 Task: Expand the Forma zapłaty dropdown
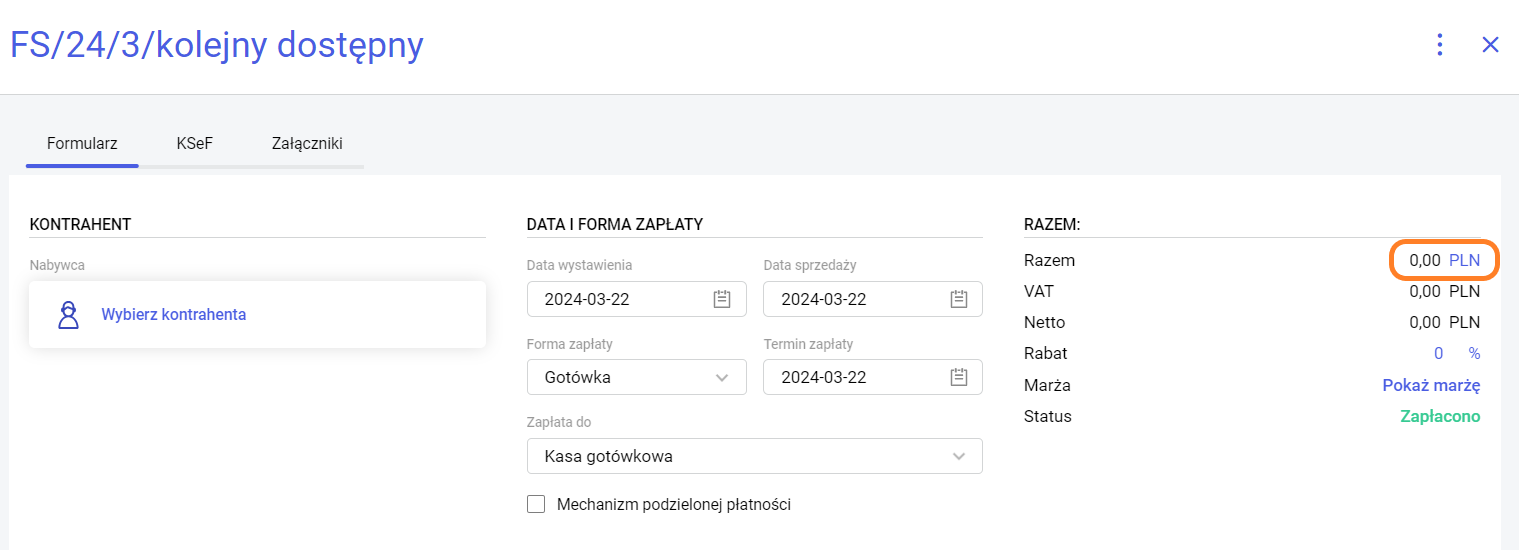[x=722, y=377]
